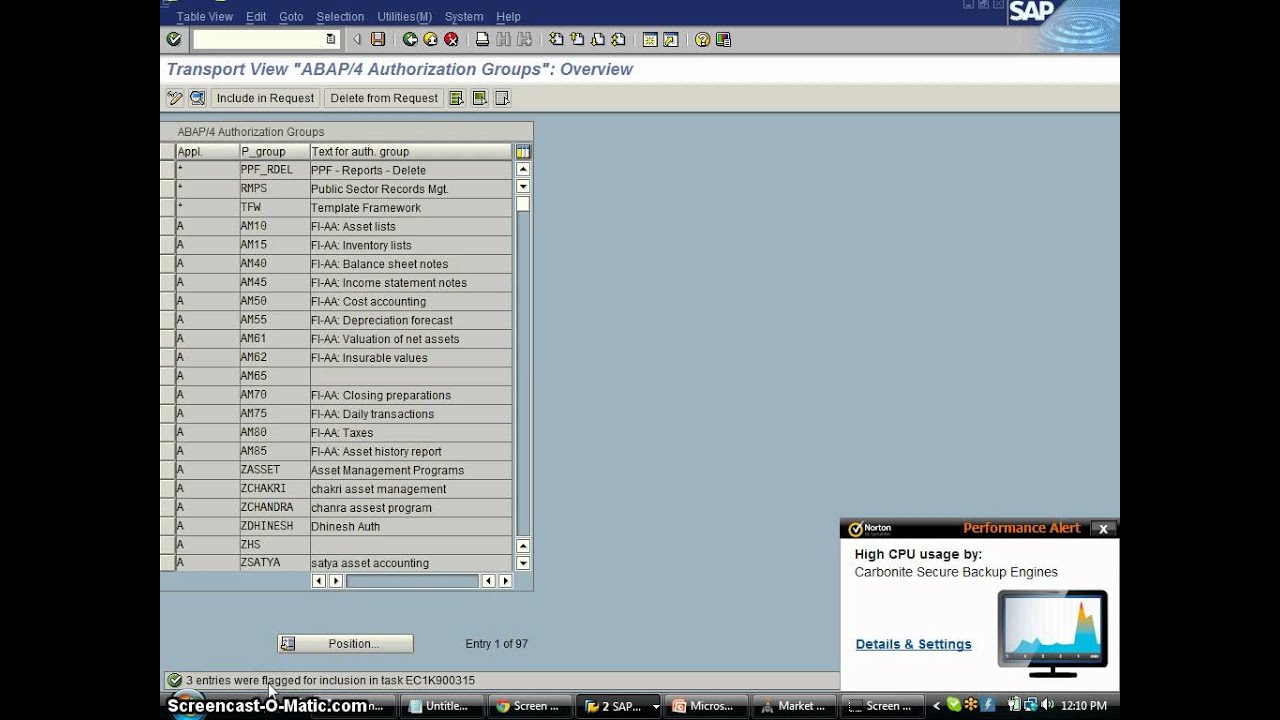Click the Create New Session icon
Viewport: 1280px width, 720px height.
click(x=650, y=39)
